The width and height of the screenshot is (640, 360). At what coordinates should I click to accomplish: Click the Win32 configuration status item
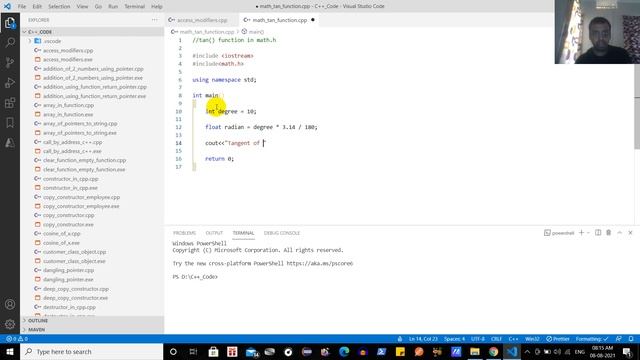[532, 339]
